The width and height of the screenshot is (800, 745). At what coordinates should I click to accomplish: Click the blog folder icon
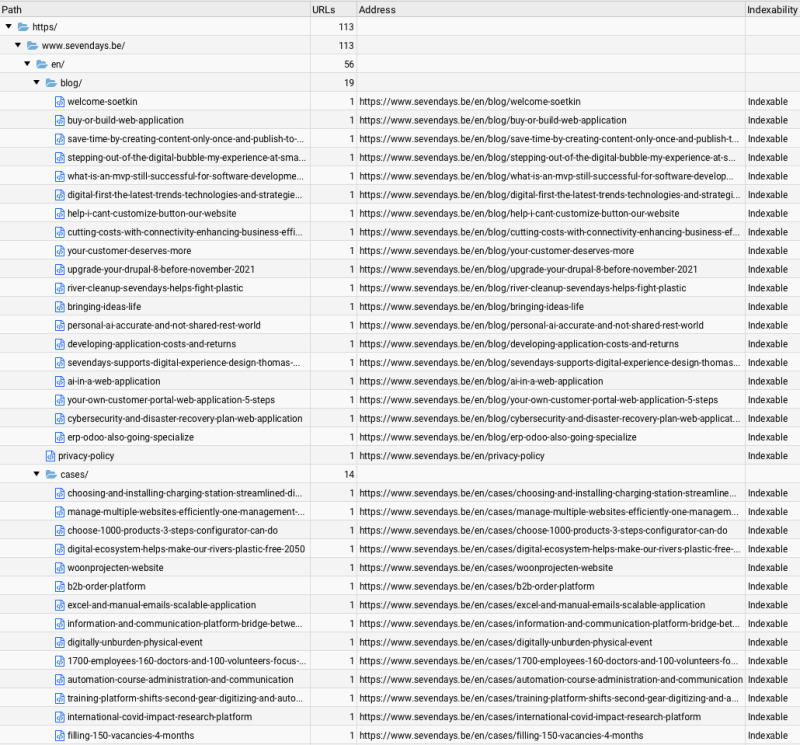[52, 82]
